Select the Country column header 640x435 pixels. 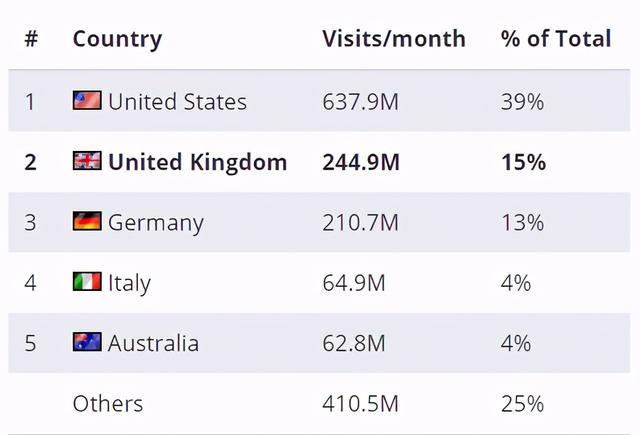coord(117,39)
